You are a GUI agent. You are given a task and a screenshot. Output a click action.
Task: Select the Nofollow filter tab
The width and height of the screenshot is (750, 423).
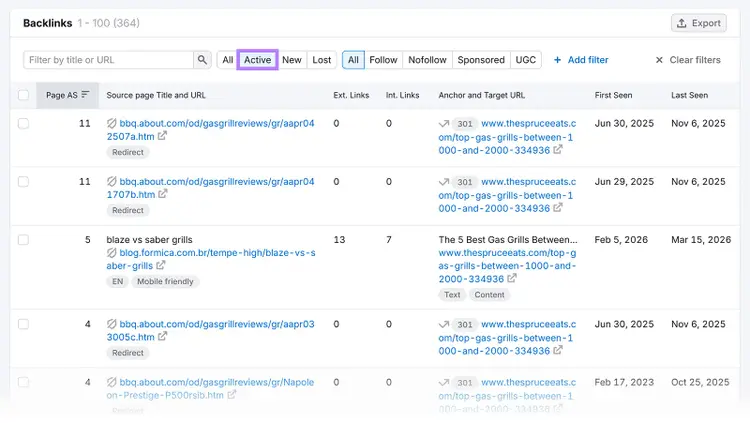pyautogui.click(x=427, y=60)
